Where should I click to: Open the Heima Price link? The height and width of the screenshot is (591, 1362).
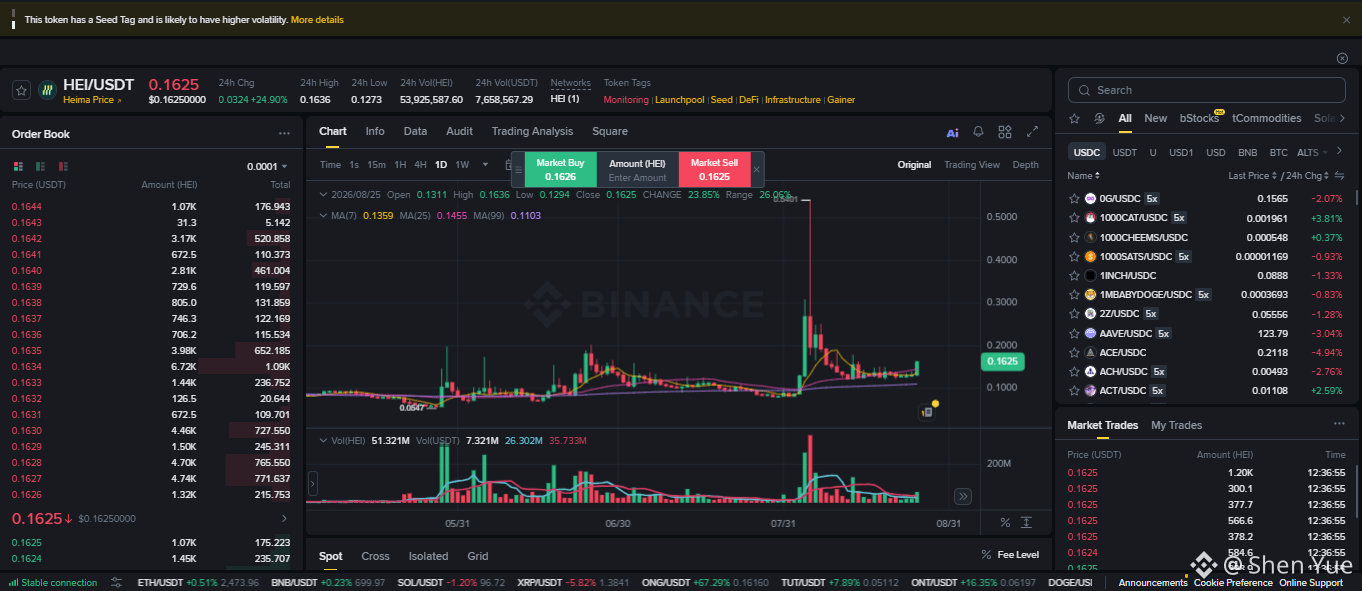tap(91, 100)
